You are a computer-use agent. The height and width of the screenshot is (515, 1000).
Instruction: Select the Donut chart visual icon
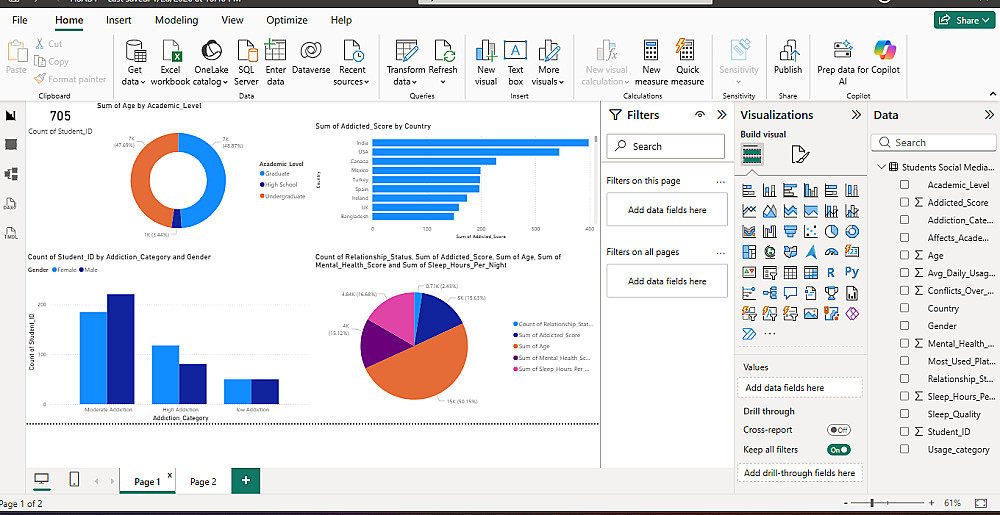coord(851,231)
